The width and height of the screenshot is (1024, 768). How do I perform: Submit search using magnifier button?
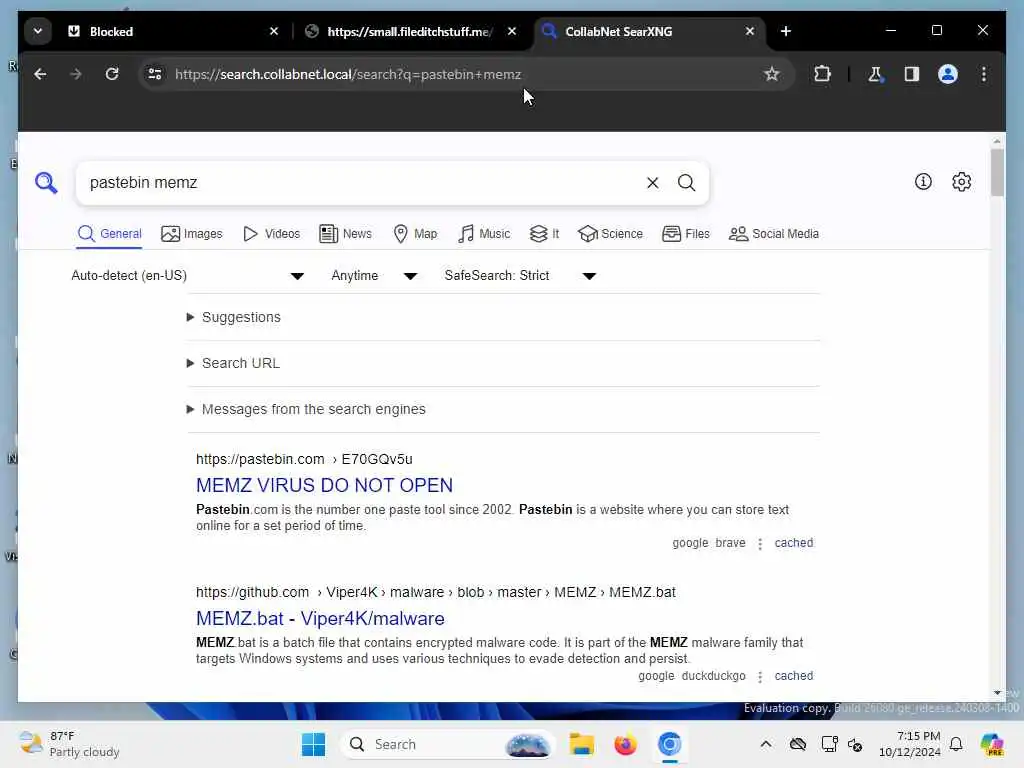click(686, 183)
